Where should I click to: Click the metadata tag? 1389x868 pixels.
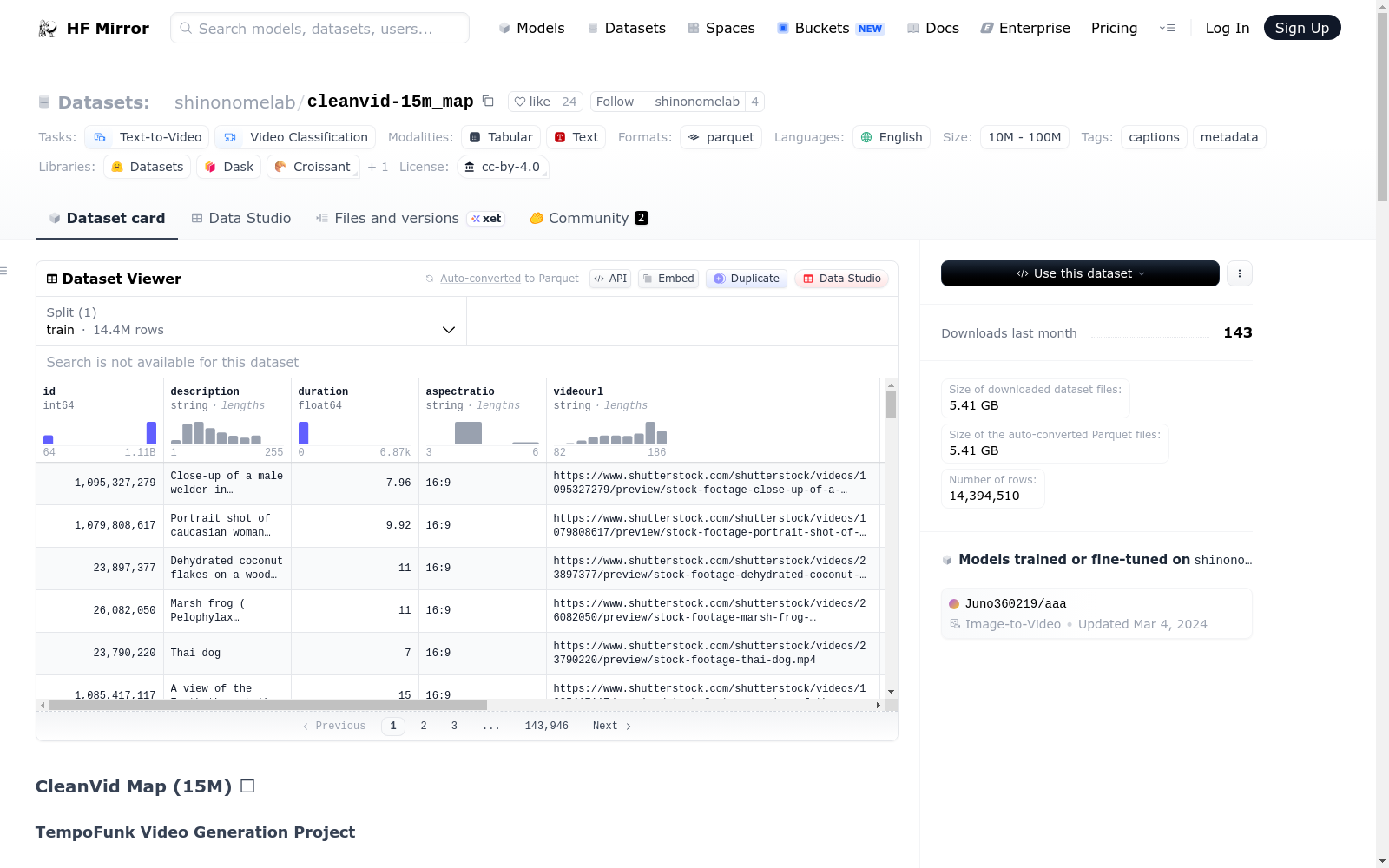click(x=1229, y=137)
